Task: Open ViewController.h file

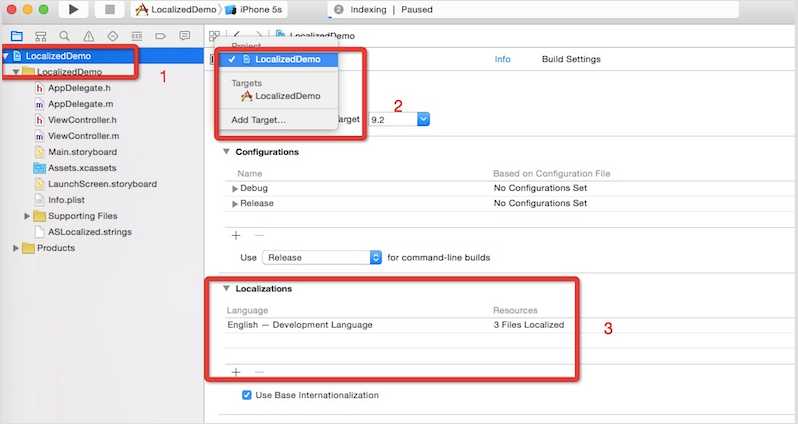Action: (x=82, y=120)
